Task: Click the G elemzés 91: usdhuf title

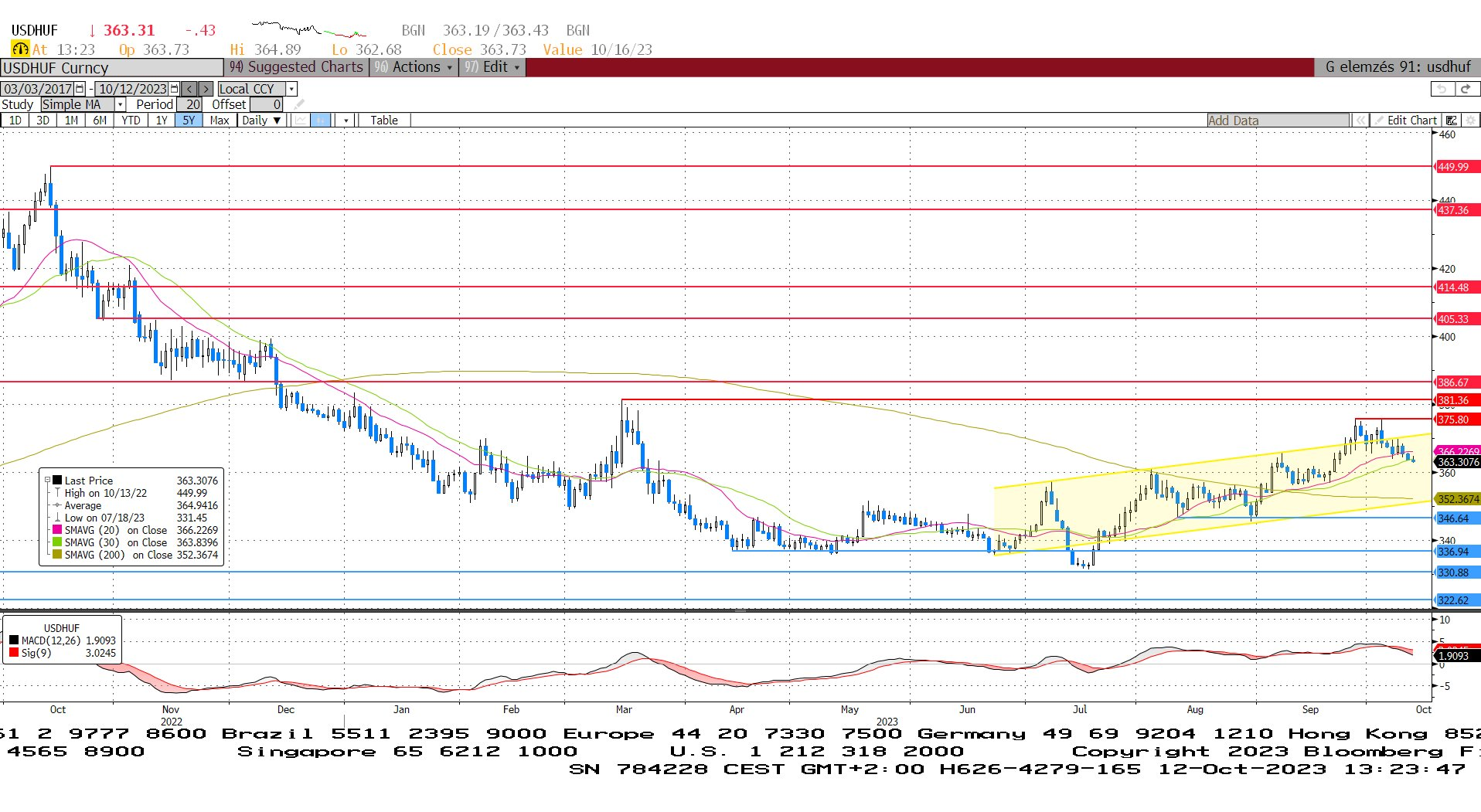Action: pos(1398,67)
